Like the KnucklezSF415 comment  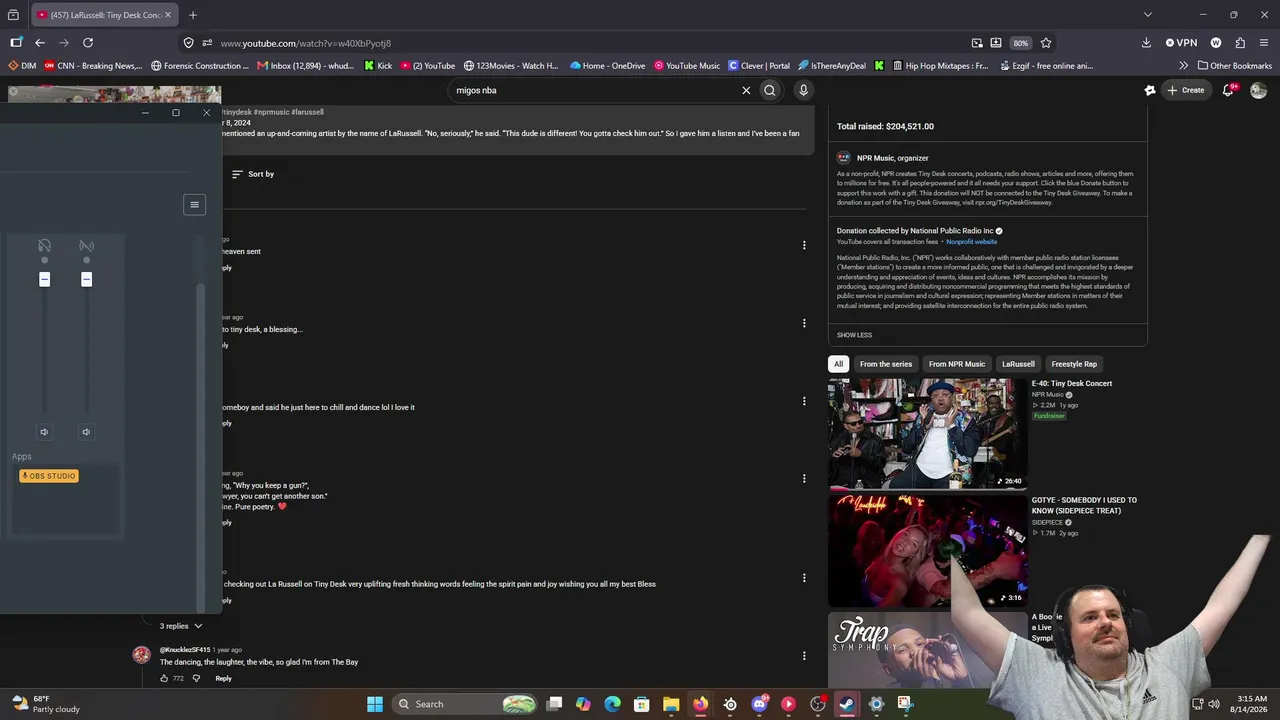(165, 678)
